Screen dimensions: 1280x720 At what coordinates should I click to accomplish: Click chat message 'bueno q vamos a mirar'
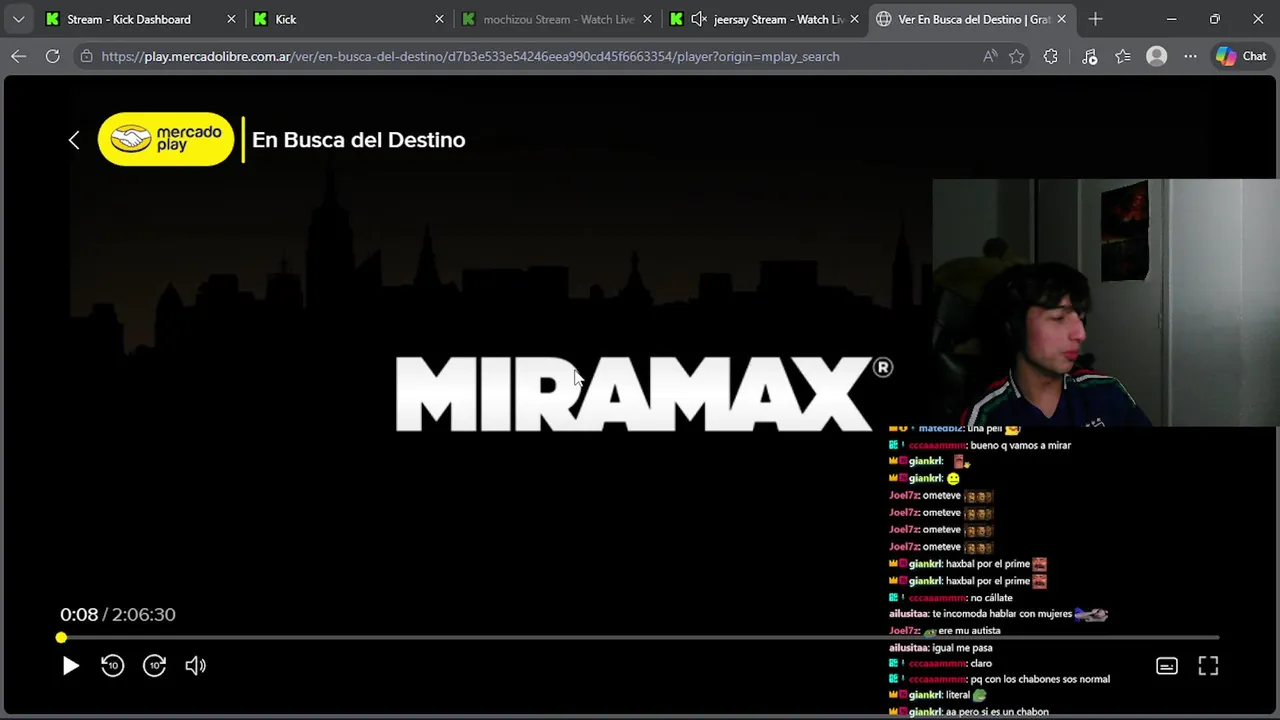[1020, 445]
